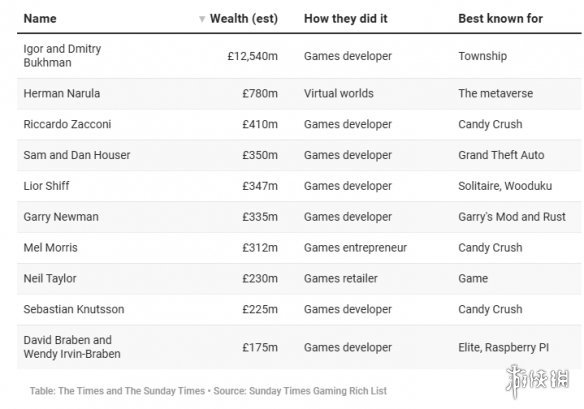584x409 pixels.
Task: Select the Sam and Dan Houser entry
Action: [77, 155]
